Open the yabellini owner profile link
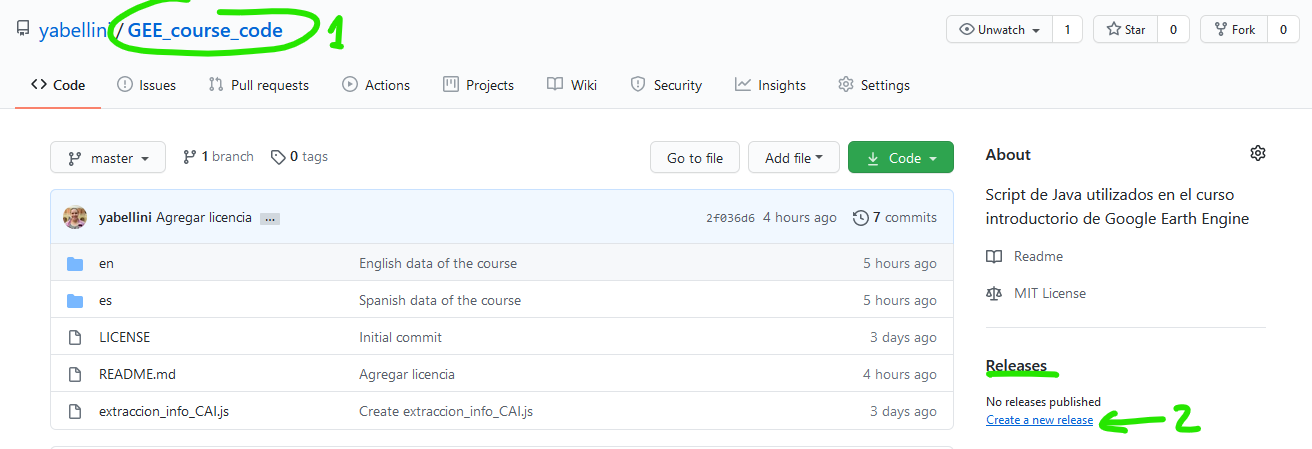 click(x=73, y=30)
